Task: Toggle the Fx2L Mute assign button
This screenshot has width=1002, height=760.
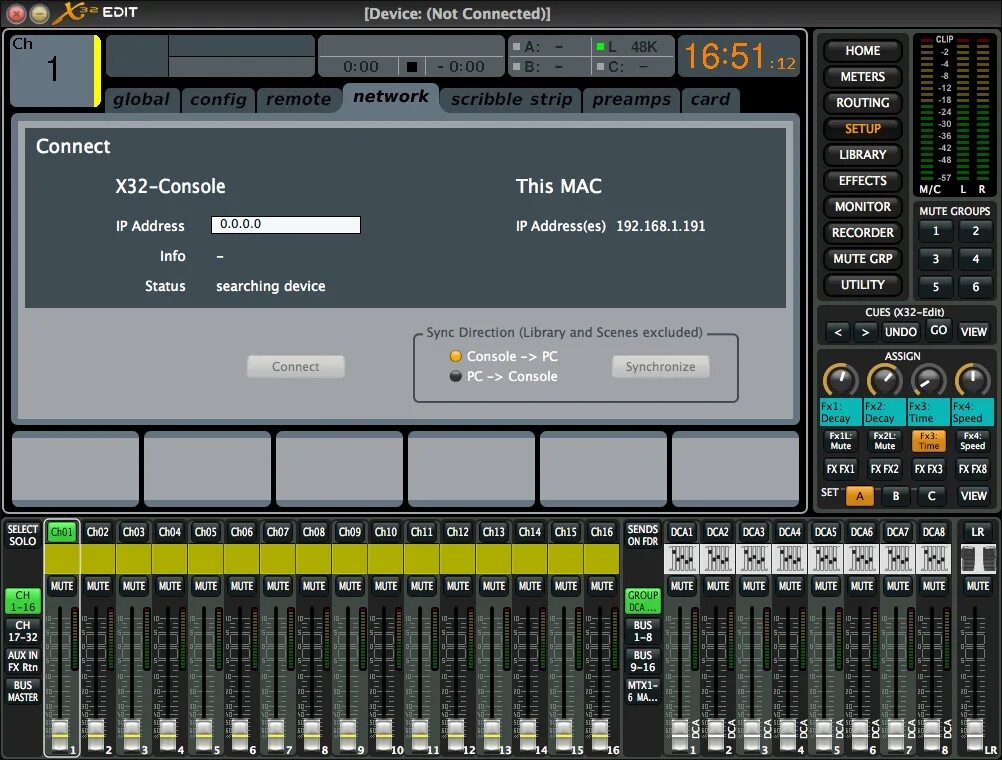Action: click(x=884, y=441)
